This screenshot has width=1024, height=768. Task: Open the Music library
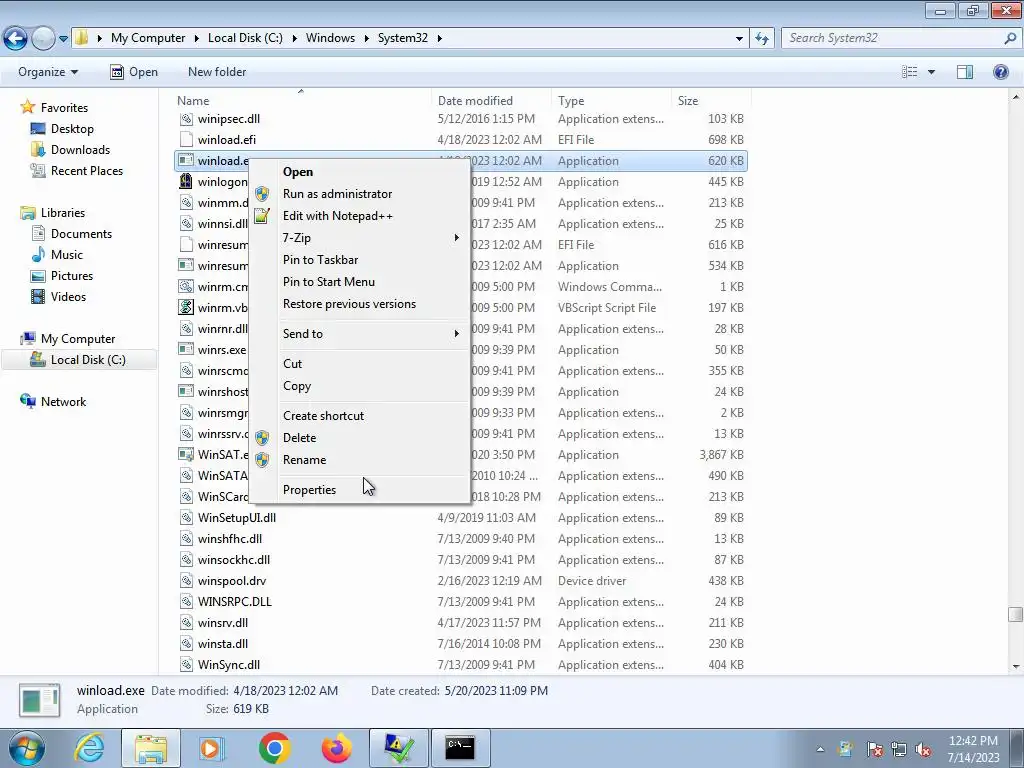[67, 255]
